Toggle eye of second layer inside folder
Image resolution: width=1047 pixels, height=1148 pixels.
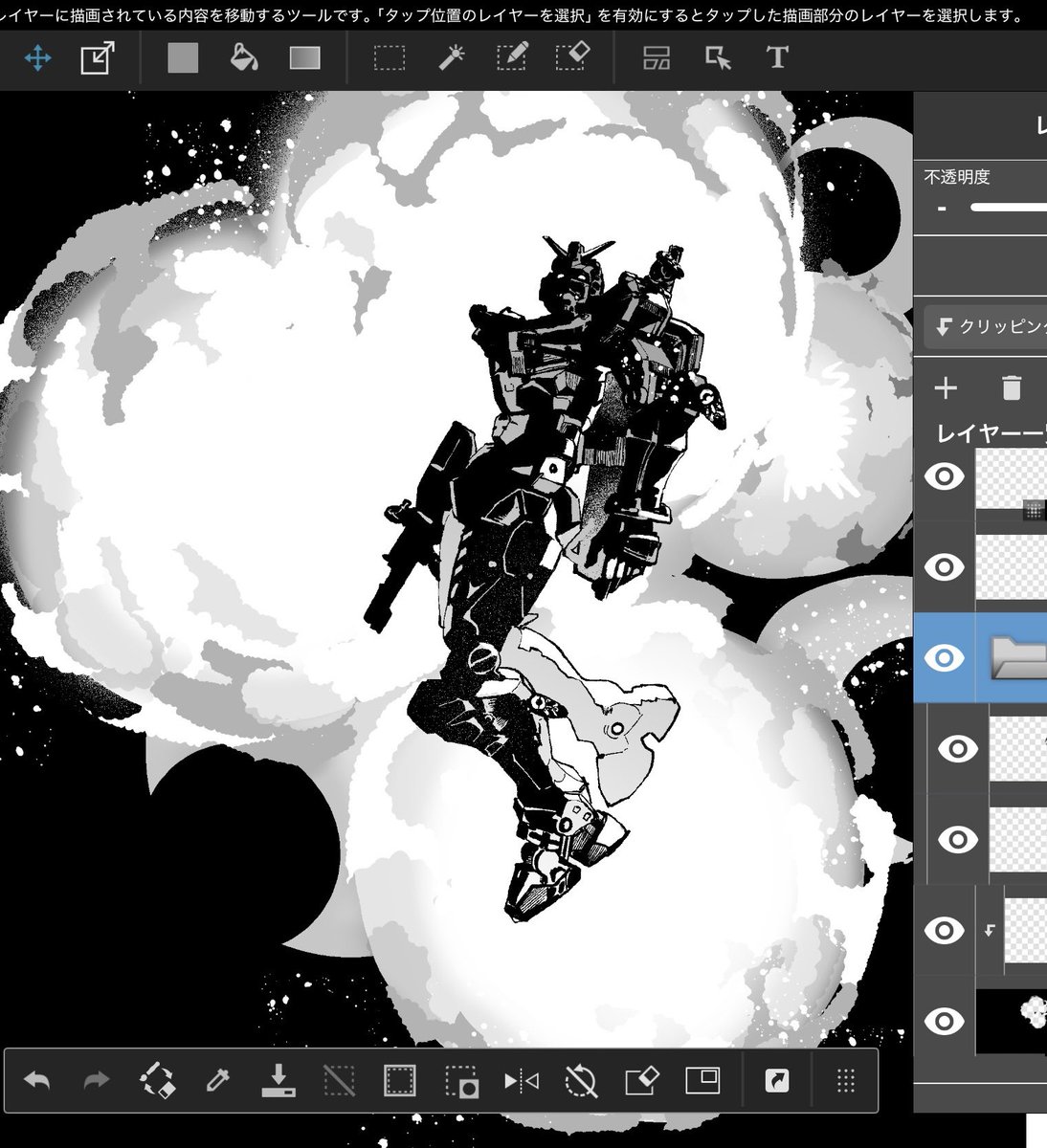958,839
